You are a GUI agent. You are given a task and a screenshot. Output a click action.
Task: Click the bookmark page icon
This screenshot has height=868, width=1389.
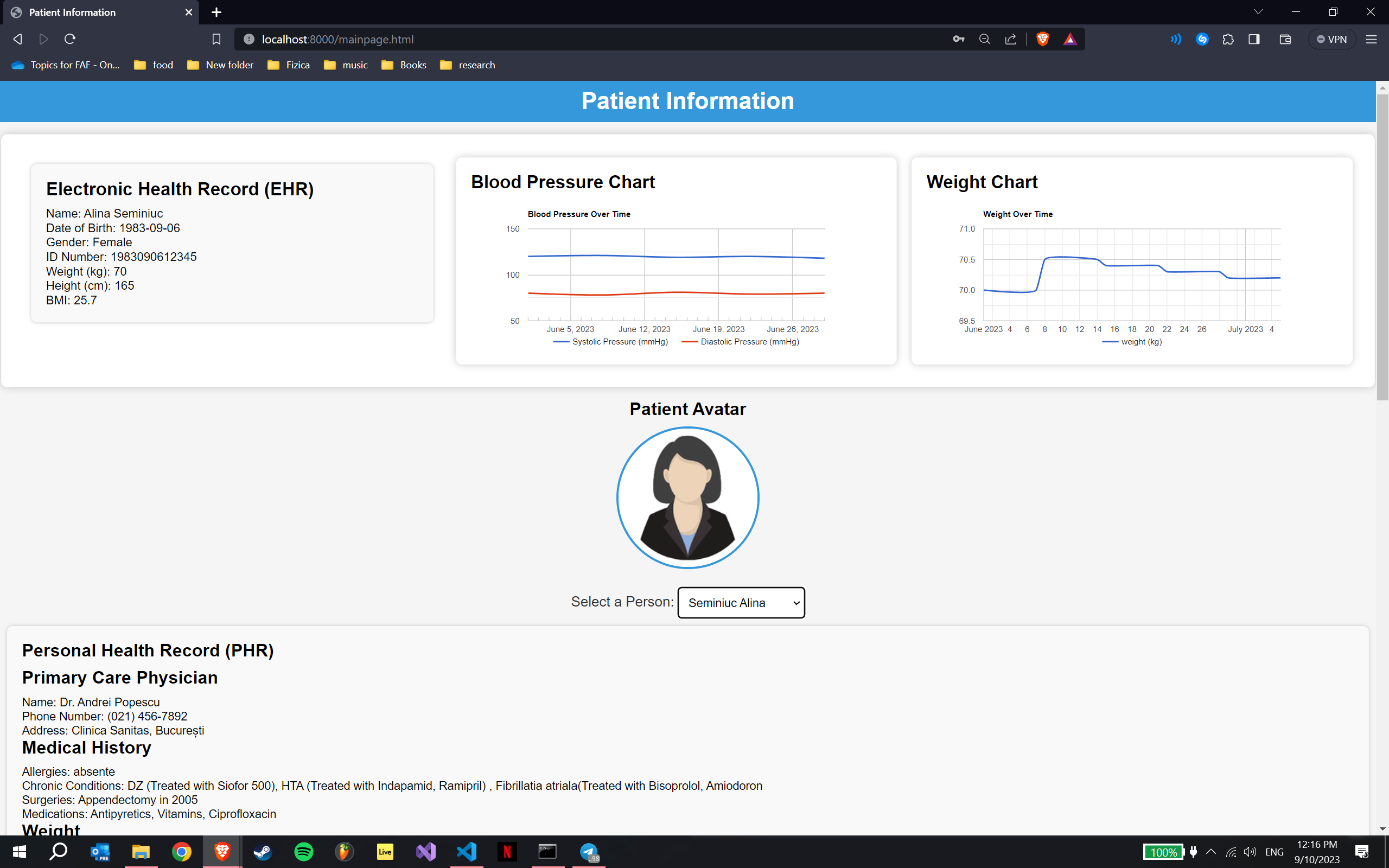[216, 39]
